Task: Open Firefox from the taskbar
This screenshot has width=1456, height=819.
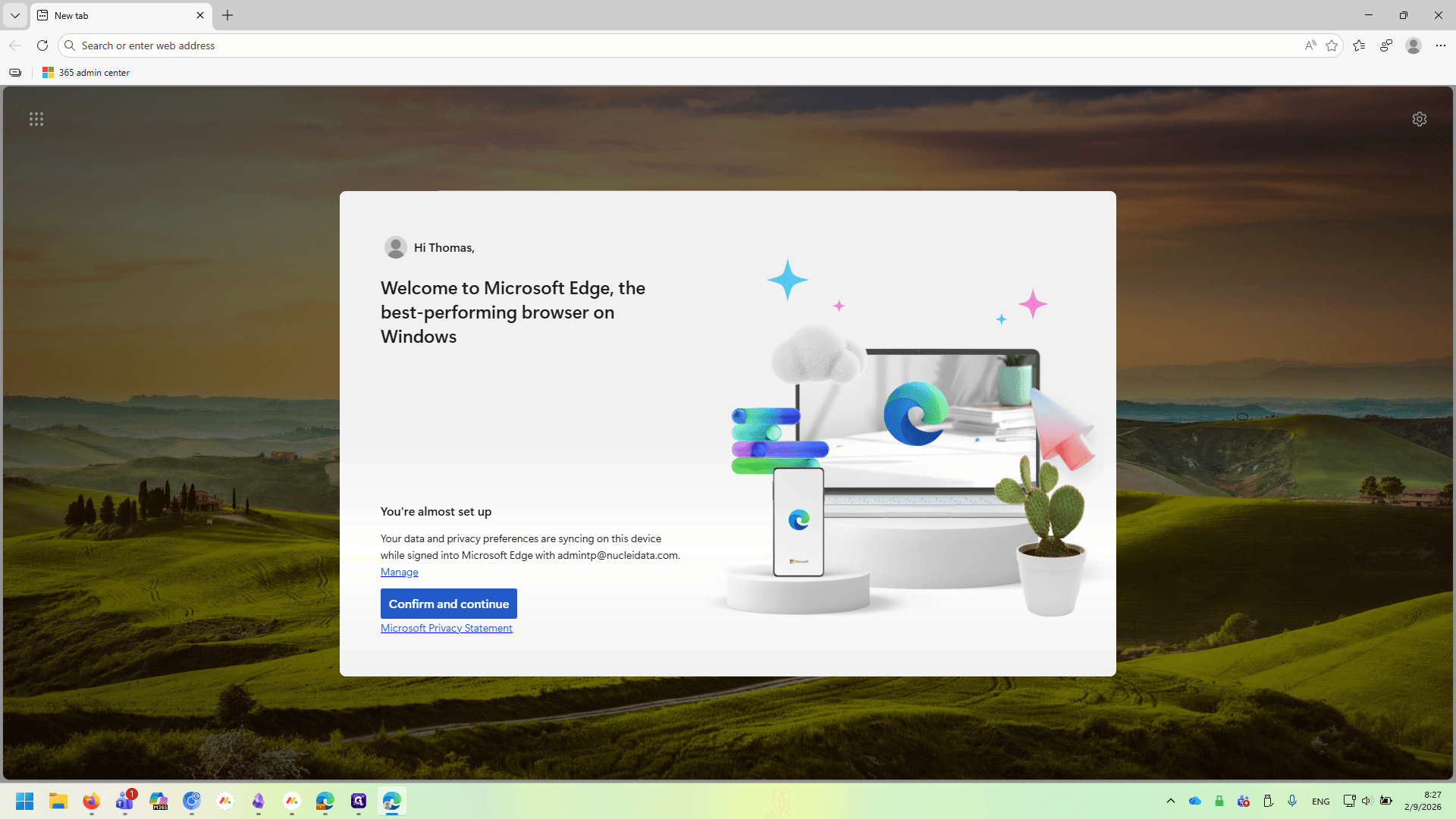Action: (92, 801)
